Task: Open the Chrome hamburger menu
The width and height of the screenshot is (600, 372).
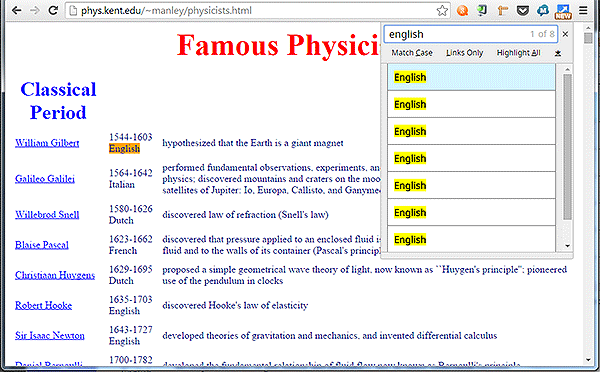Action: click(583, 10)
